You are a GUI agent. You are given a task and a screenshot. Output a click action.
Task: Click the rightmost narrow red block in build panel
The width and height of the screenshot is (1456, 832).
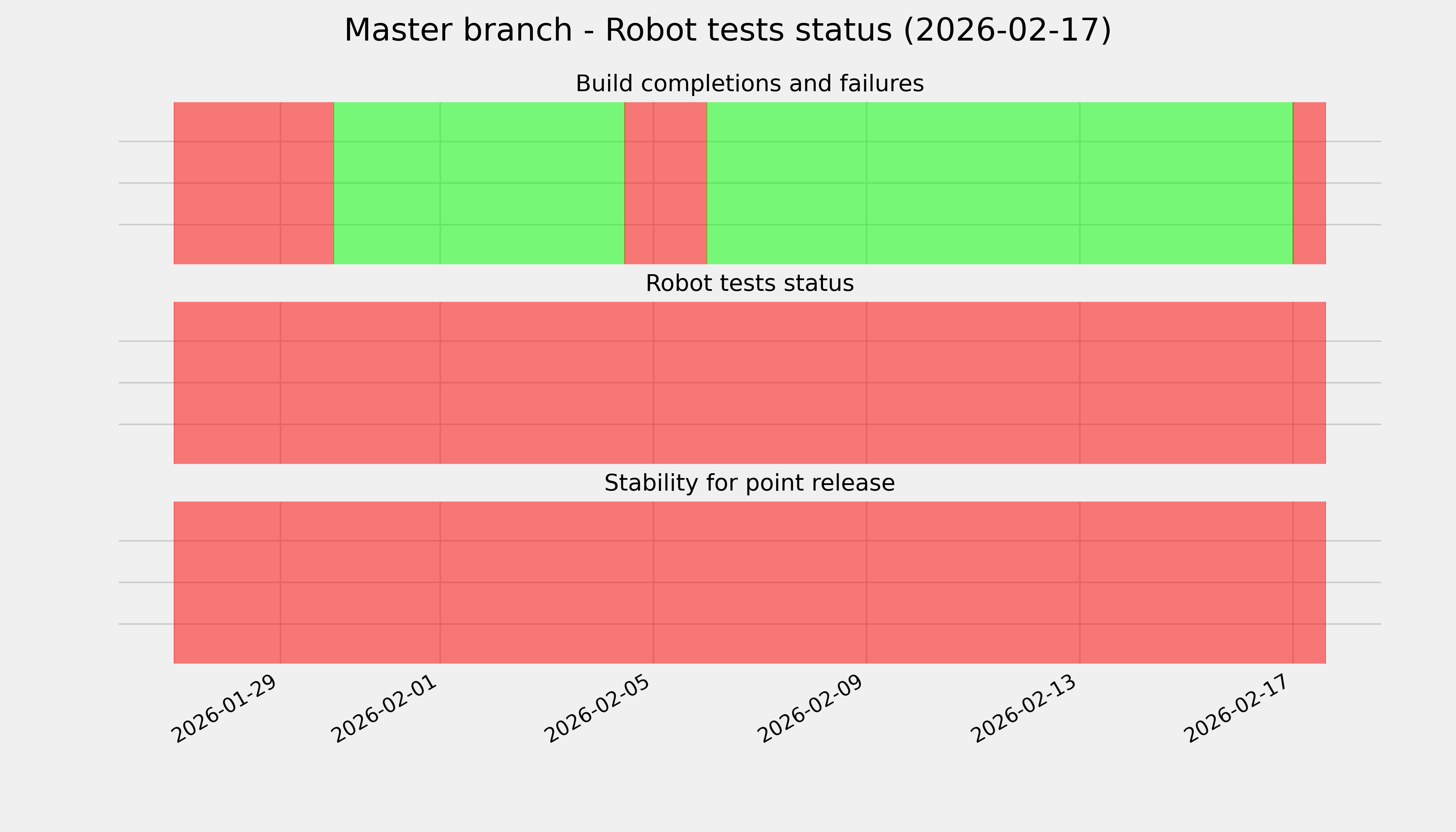[1309, 183]
